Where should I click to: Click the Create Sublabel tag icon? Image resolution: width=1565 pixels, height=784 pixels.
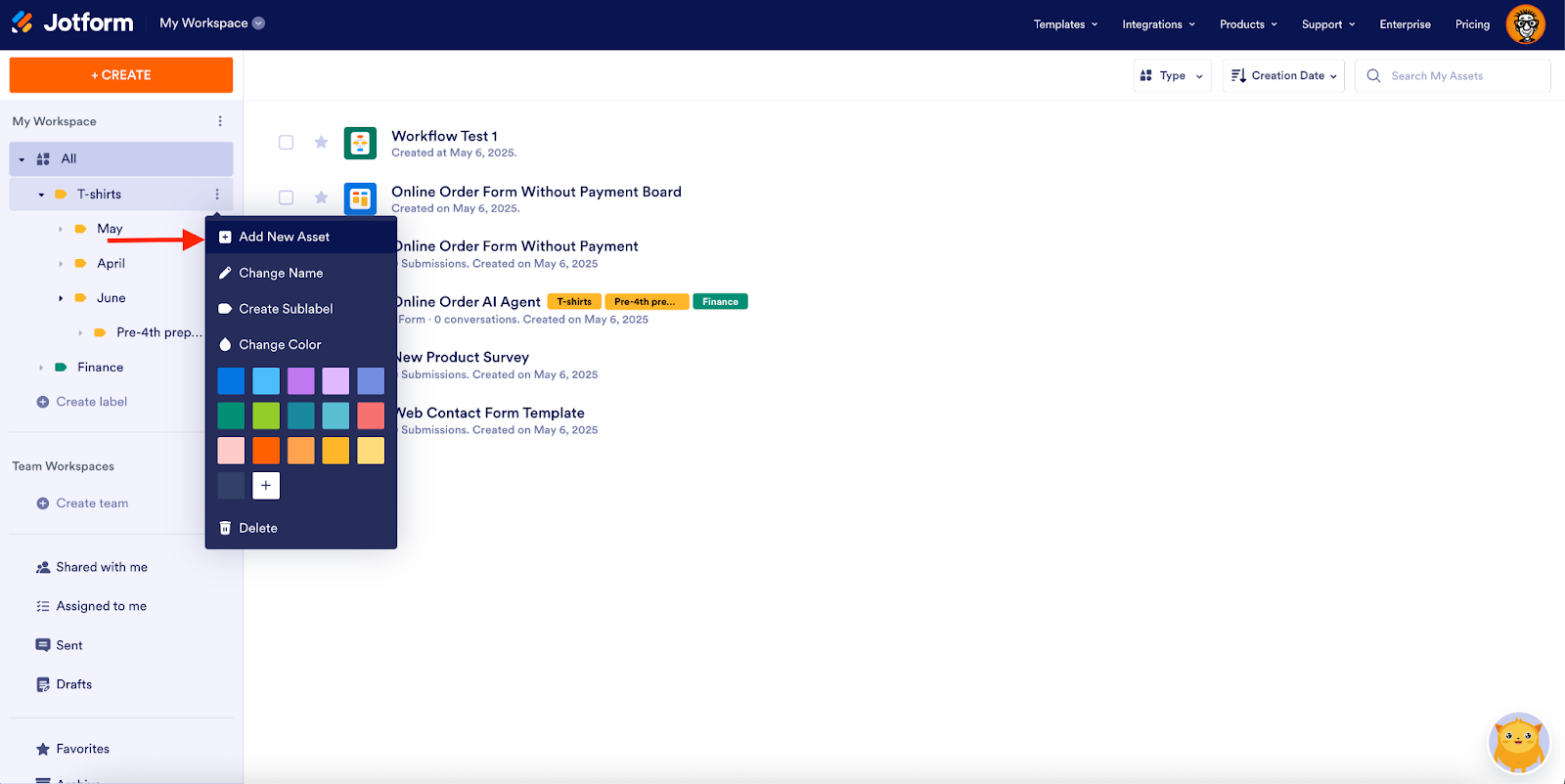(x=225, y=309)
